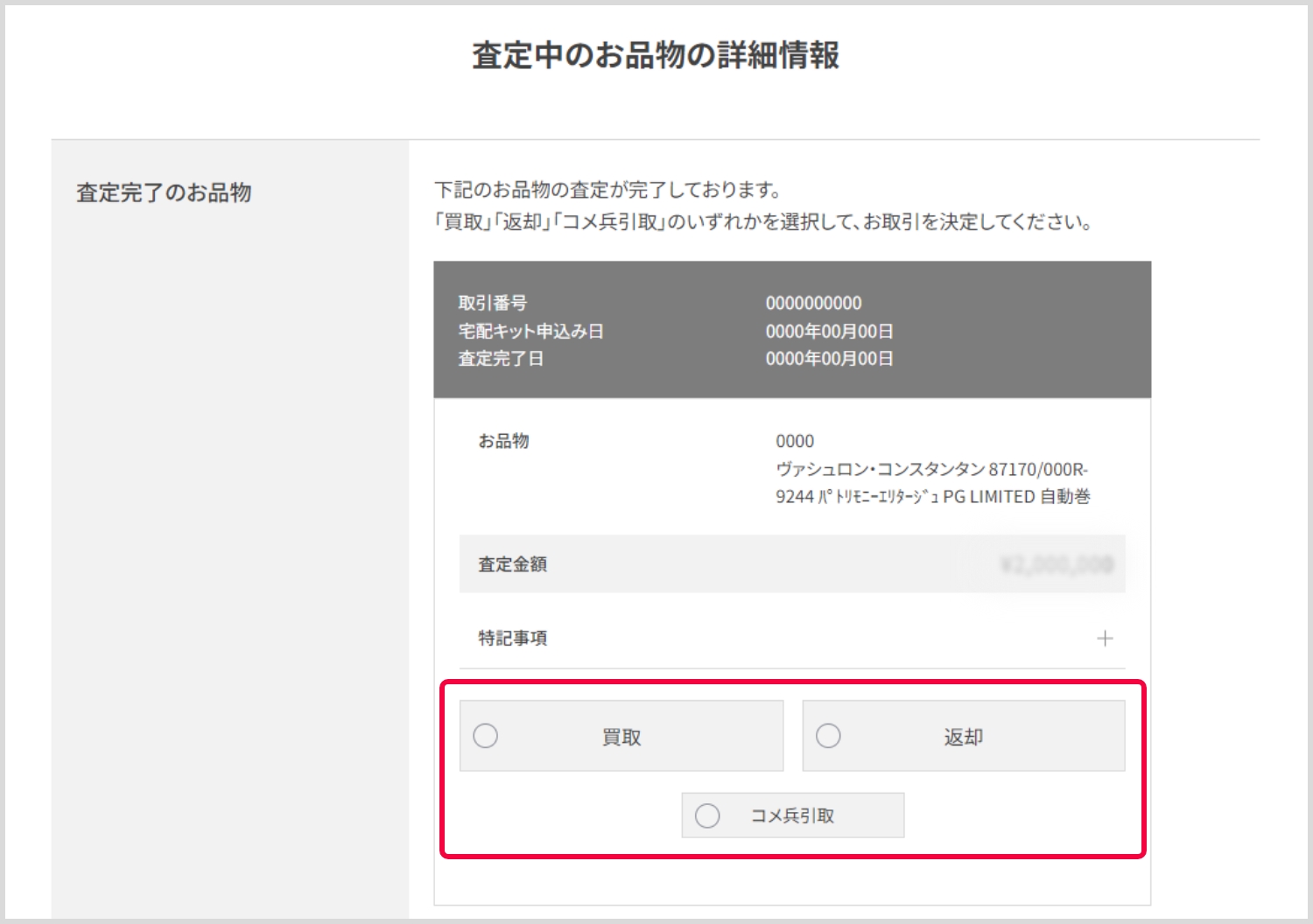Image resolution: width=1313 pixels, height=924 pixels.
Task: Click the 返却 (return) option button
Action: coord(963,736)
